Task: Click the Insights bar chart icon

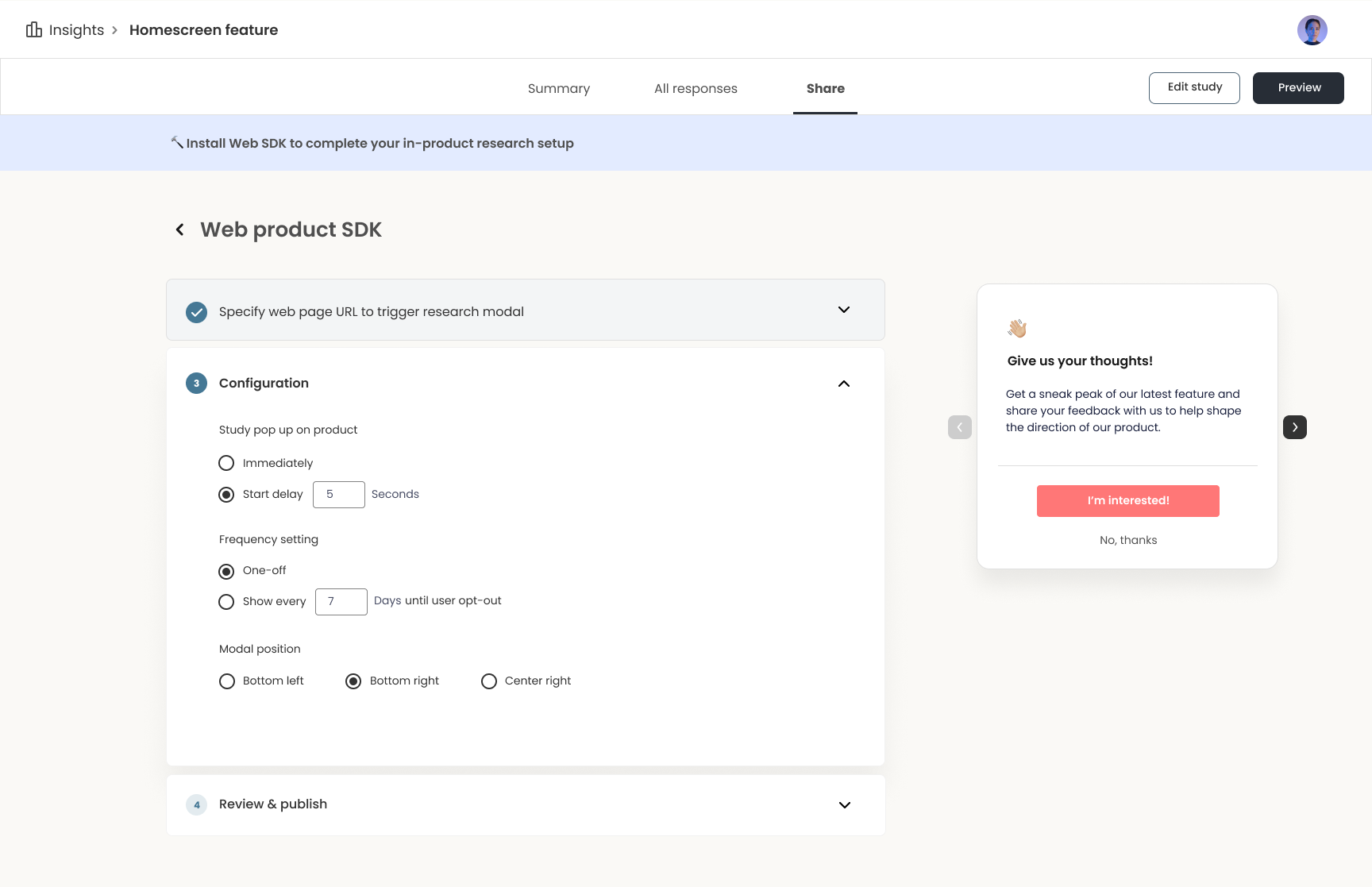Action: (x=33, y=30)
